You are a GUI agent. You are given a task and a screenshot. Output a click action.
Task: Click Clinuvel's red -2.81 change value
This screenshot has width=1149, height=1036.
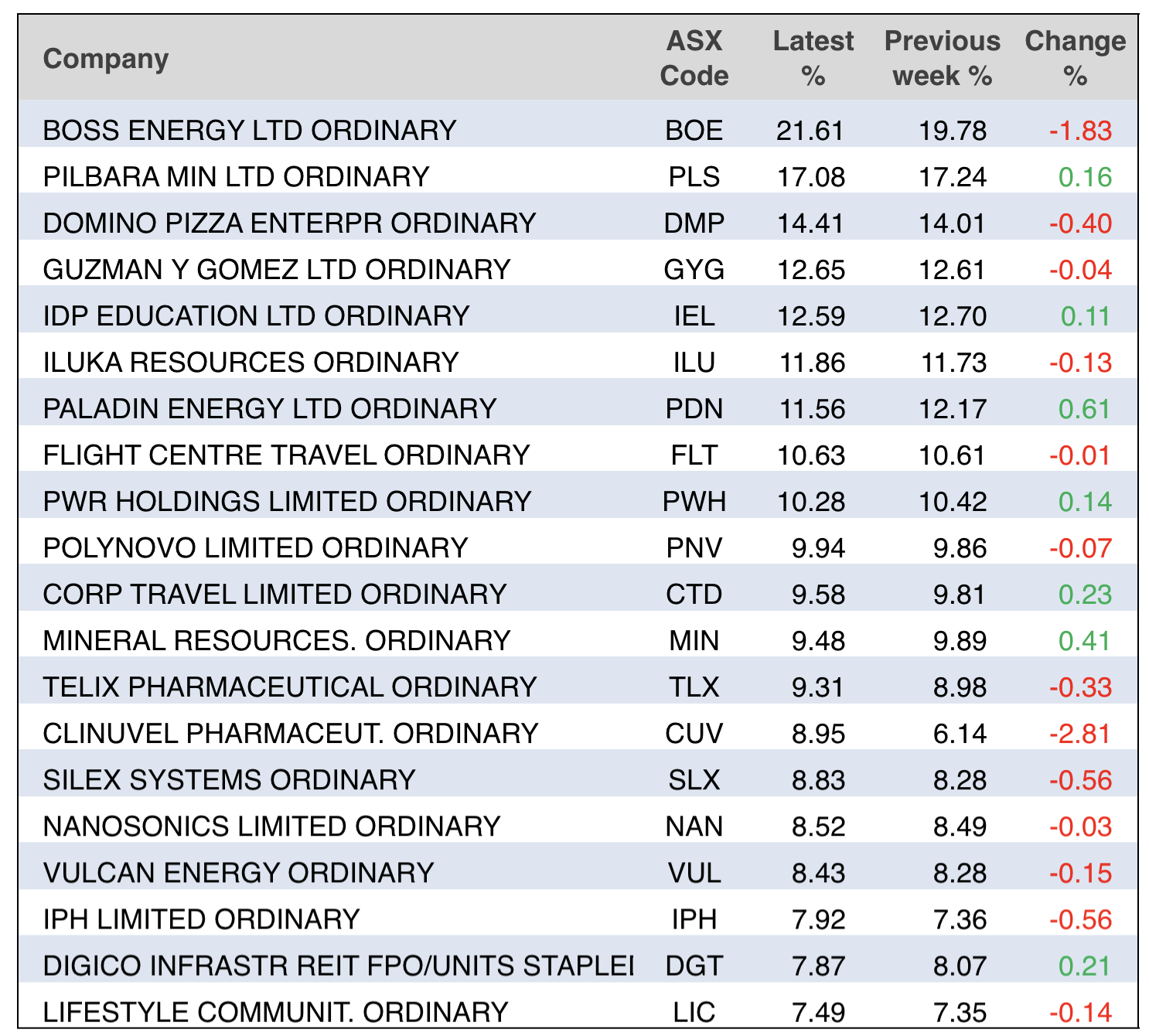point(1080,734)
